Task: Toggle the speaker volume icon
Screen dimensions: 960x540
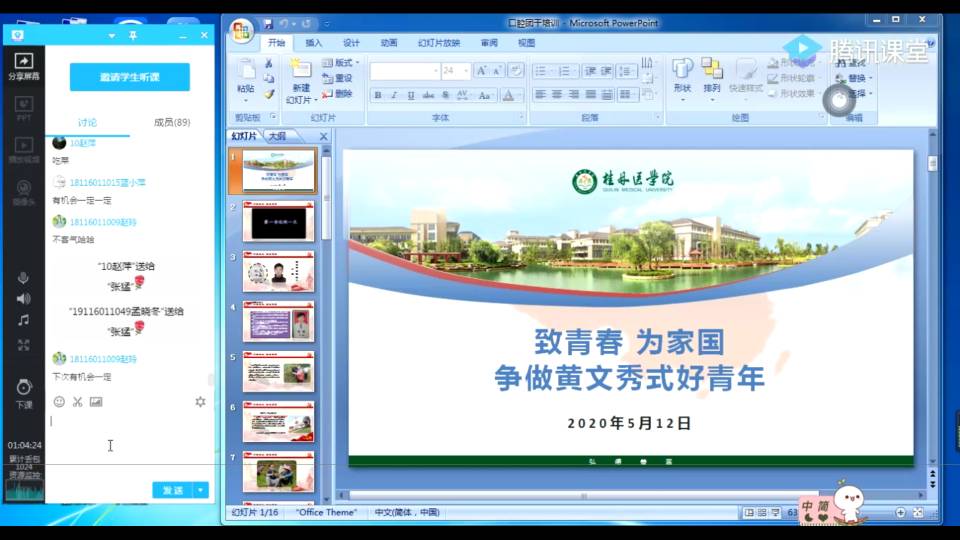Action: [23, 298]
